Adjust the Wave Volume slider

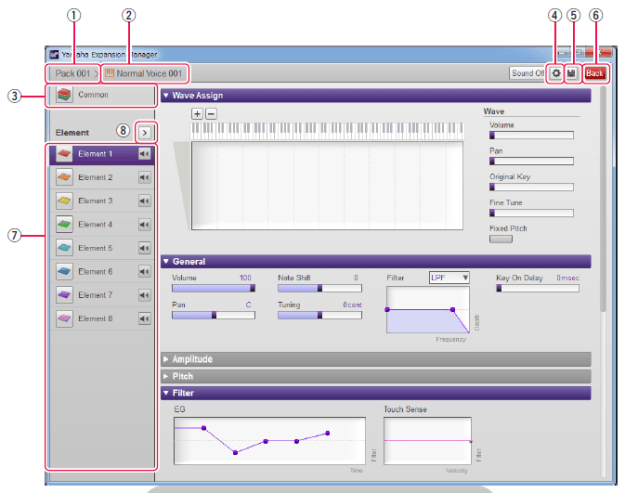click(532, 135)
